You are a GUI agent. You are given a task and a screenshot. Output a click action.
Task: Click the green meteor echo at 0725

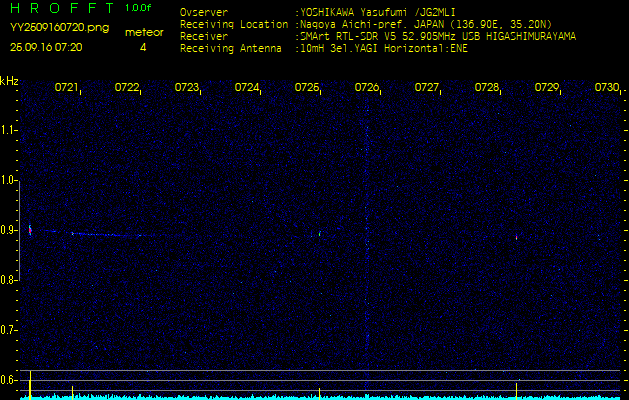coord(319,234)
